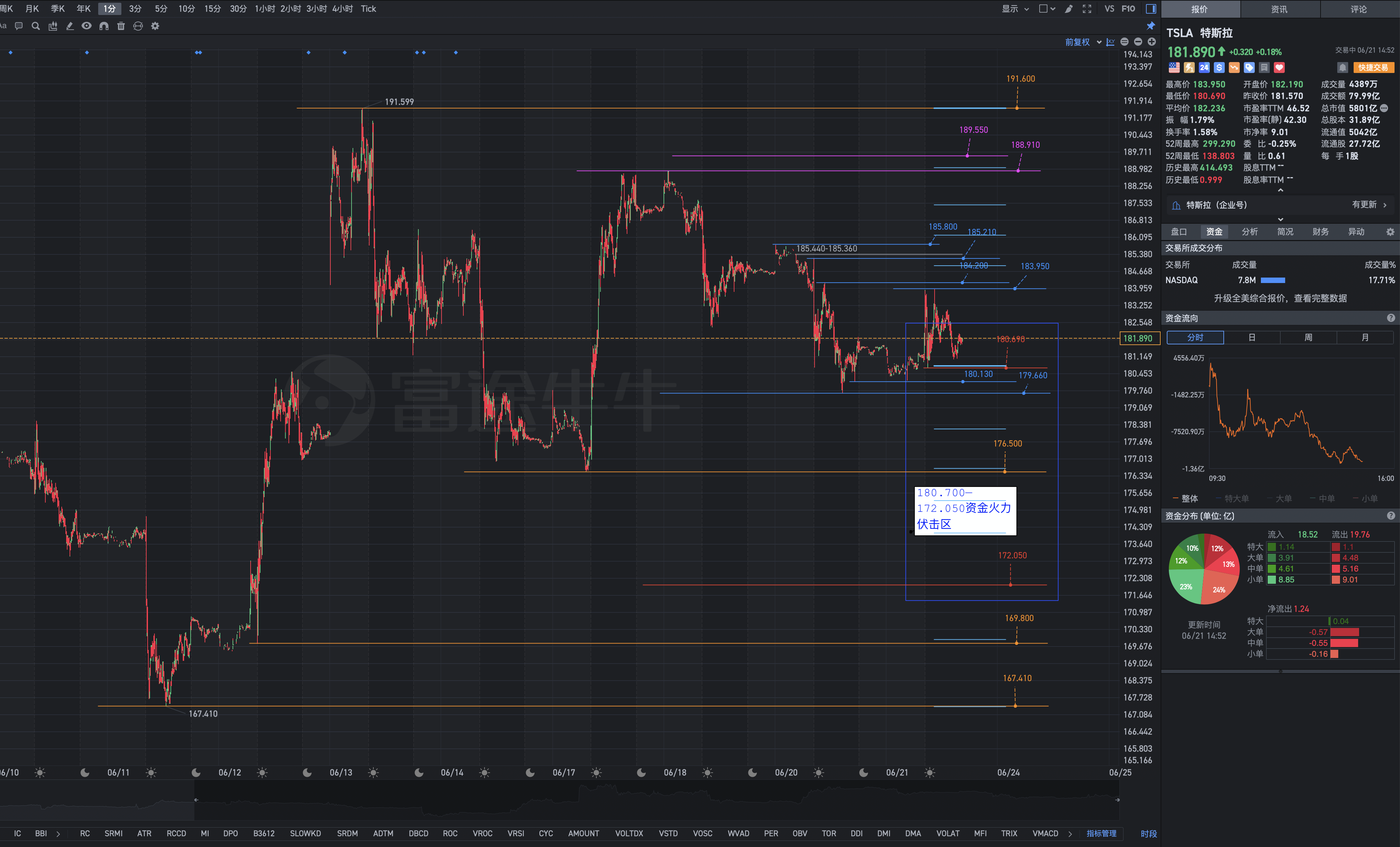
Task: Click the orange downward trend icon
Action: point(1234,68)
